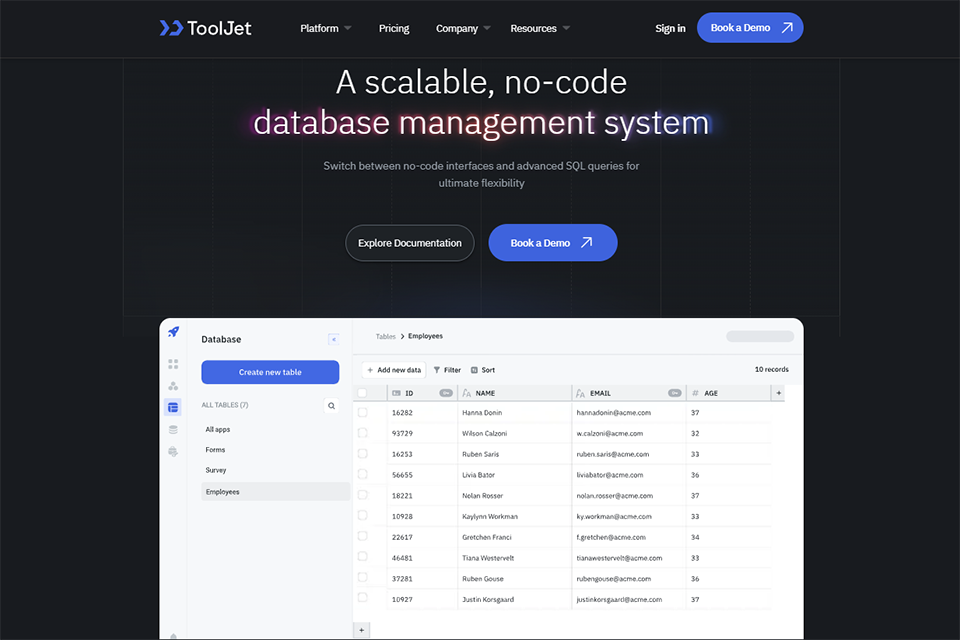The height and width of the screenshot is (640, 960).
Task: Check the row for ID 46481
Action: (x=362, y=557)
